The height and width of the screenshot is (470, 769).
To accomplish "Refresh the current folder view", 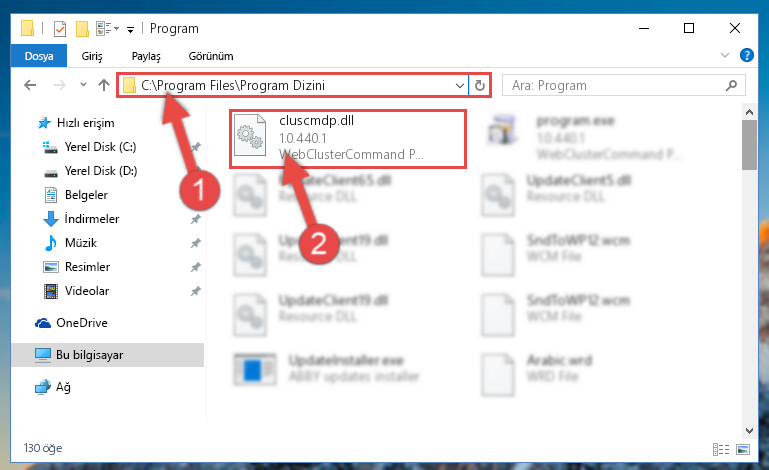I will coord(480,85).
